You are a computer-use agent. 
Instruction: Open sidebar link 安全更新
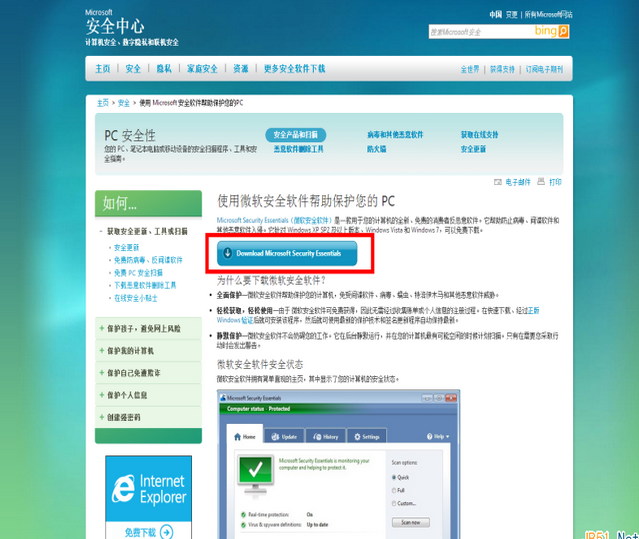tap(126, 247)
